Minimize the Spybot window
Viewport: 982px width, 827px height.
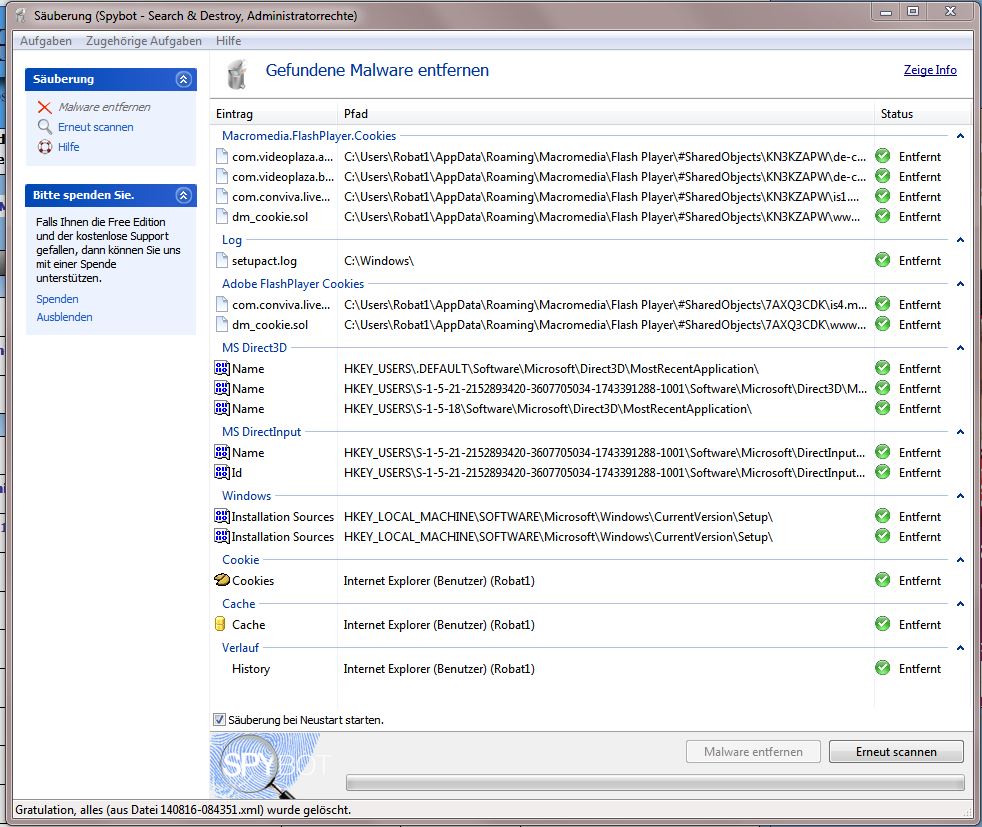886,12
